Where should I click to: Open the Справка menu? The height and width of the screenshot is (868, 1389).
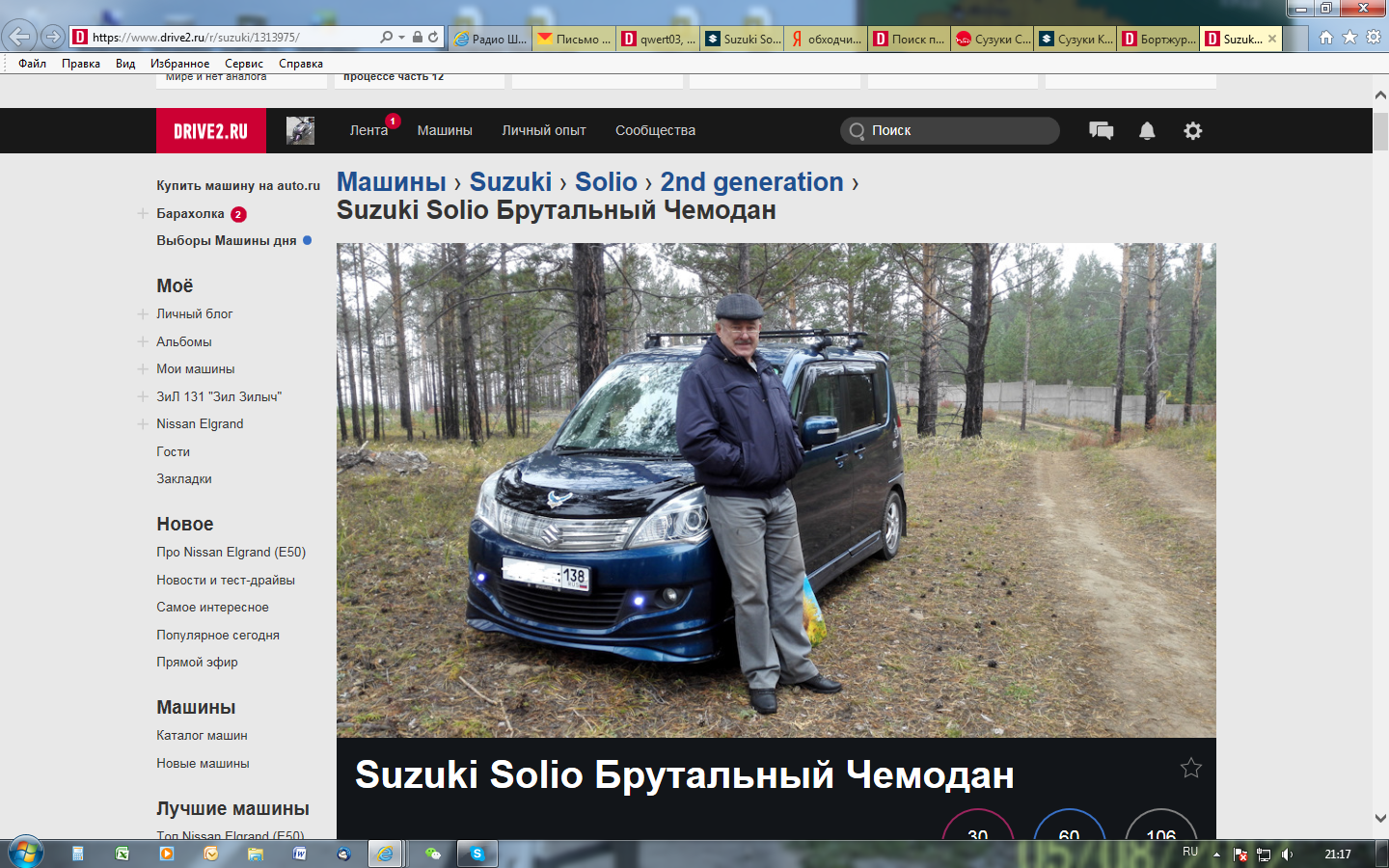coord(301,64)
